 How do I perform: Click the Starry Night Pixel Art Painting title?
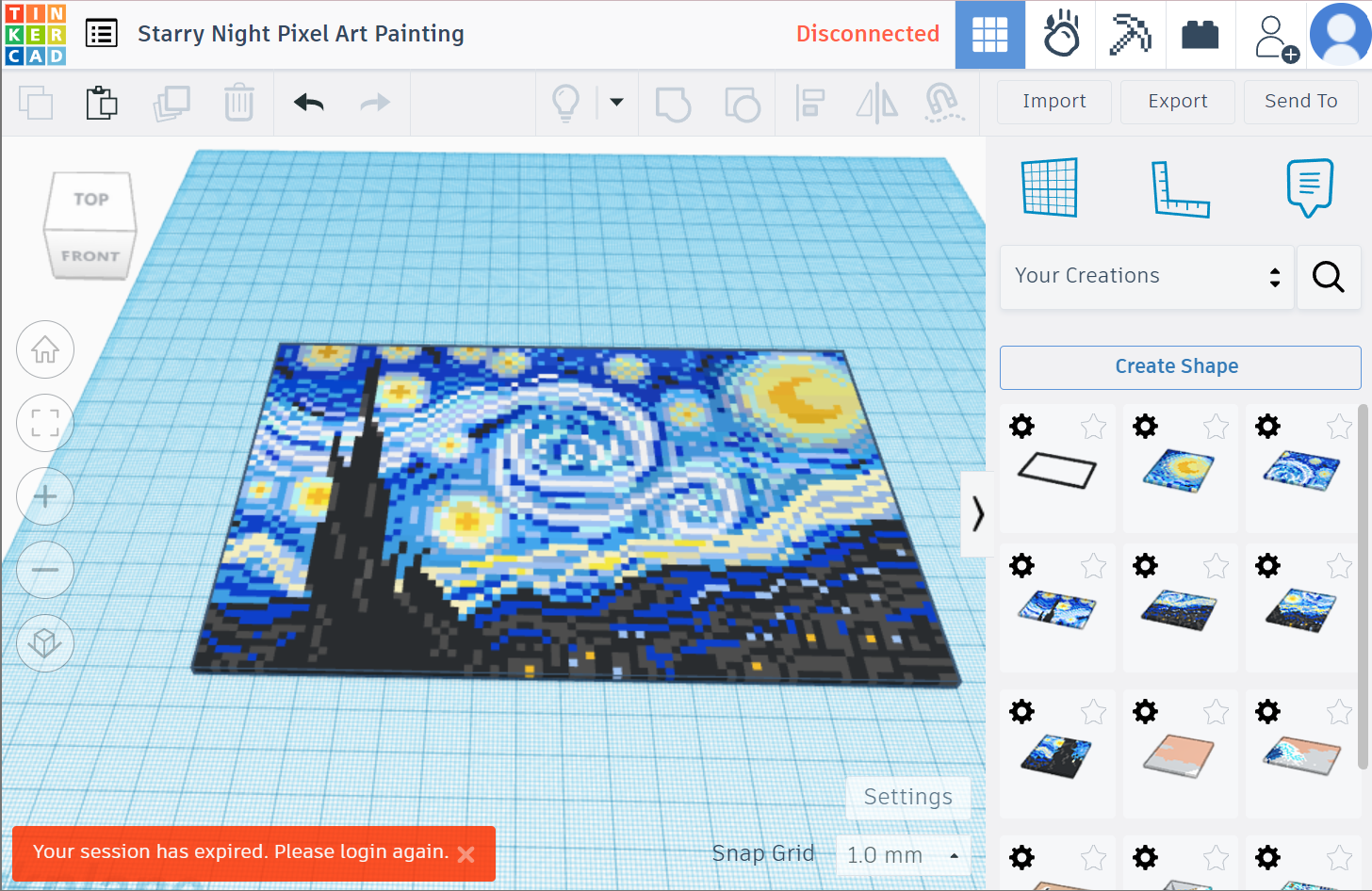[301, 34]
